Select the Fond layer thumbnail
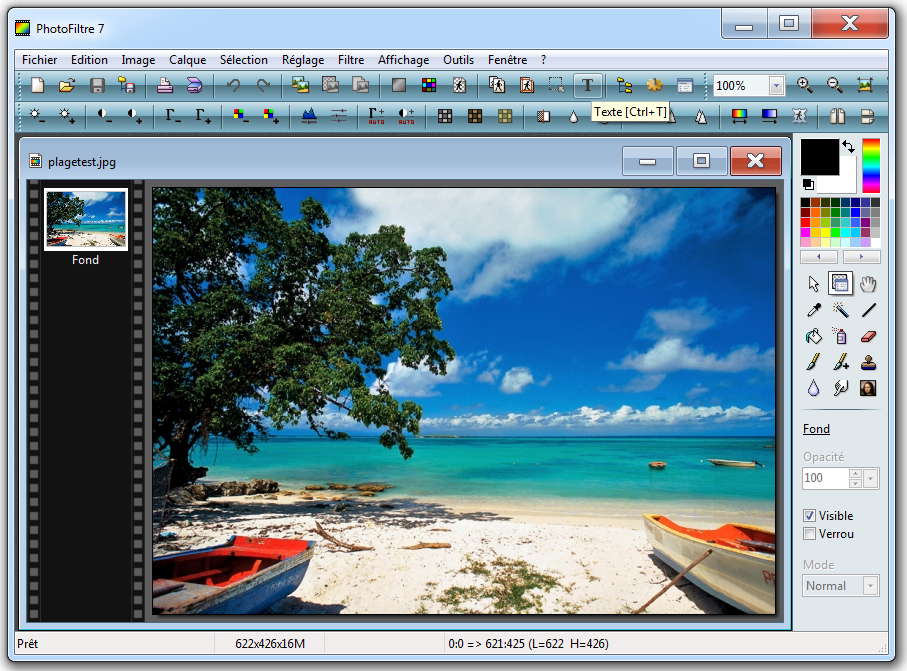The width and height of the screenshot is (907, 671). coord(86,219)
